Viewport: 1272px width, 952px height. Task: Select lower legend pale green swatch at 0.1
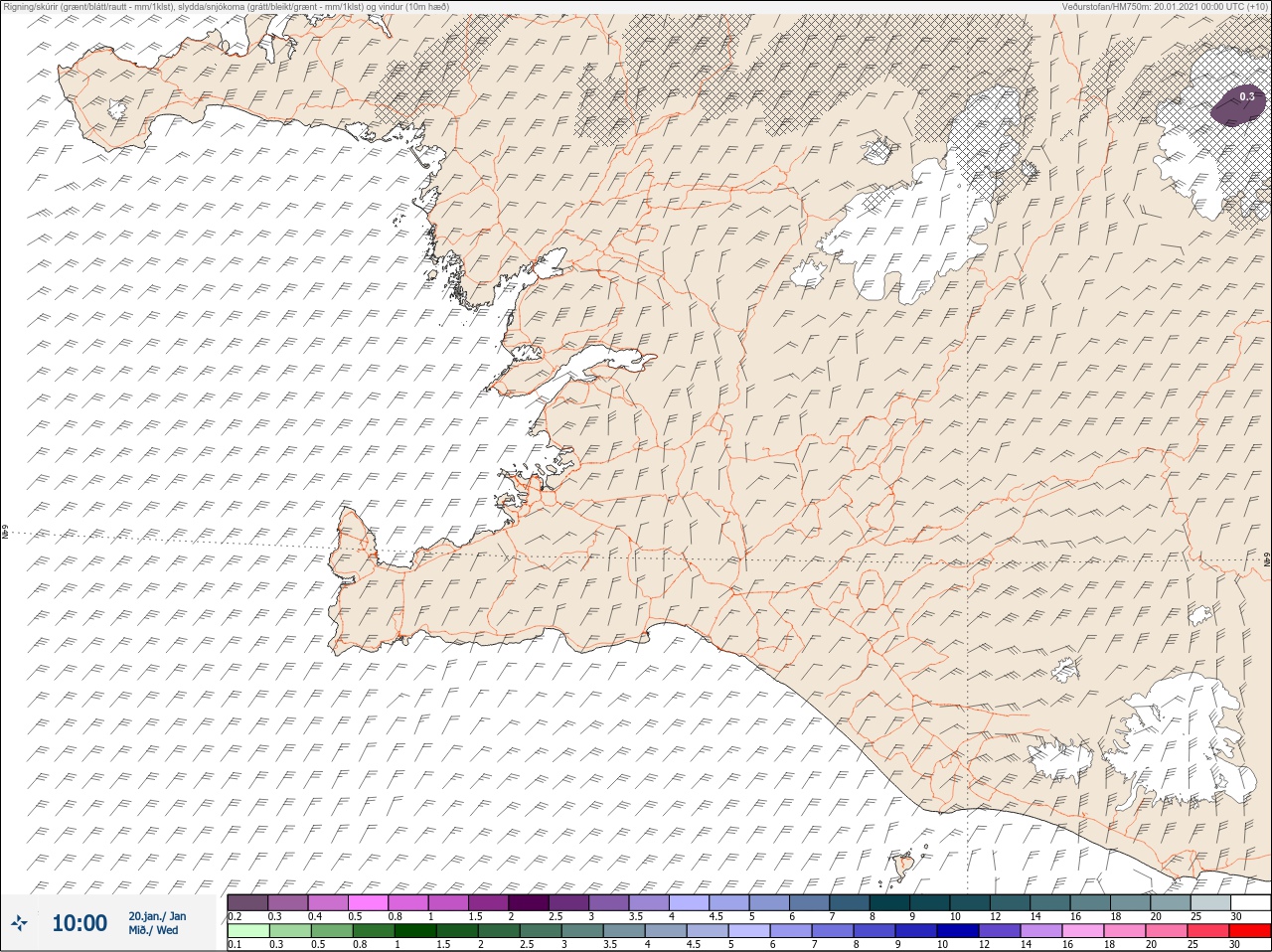pyautogui.click(x=248, y=931)
